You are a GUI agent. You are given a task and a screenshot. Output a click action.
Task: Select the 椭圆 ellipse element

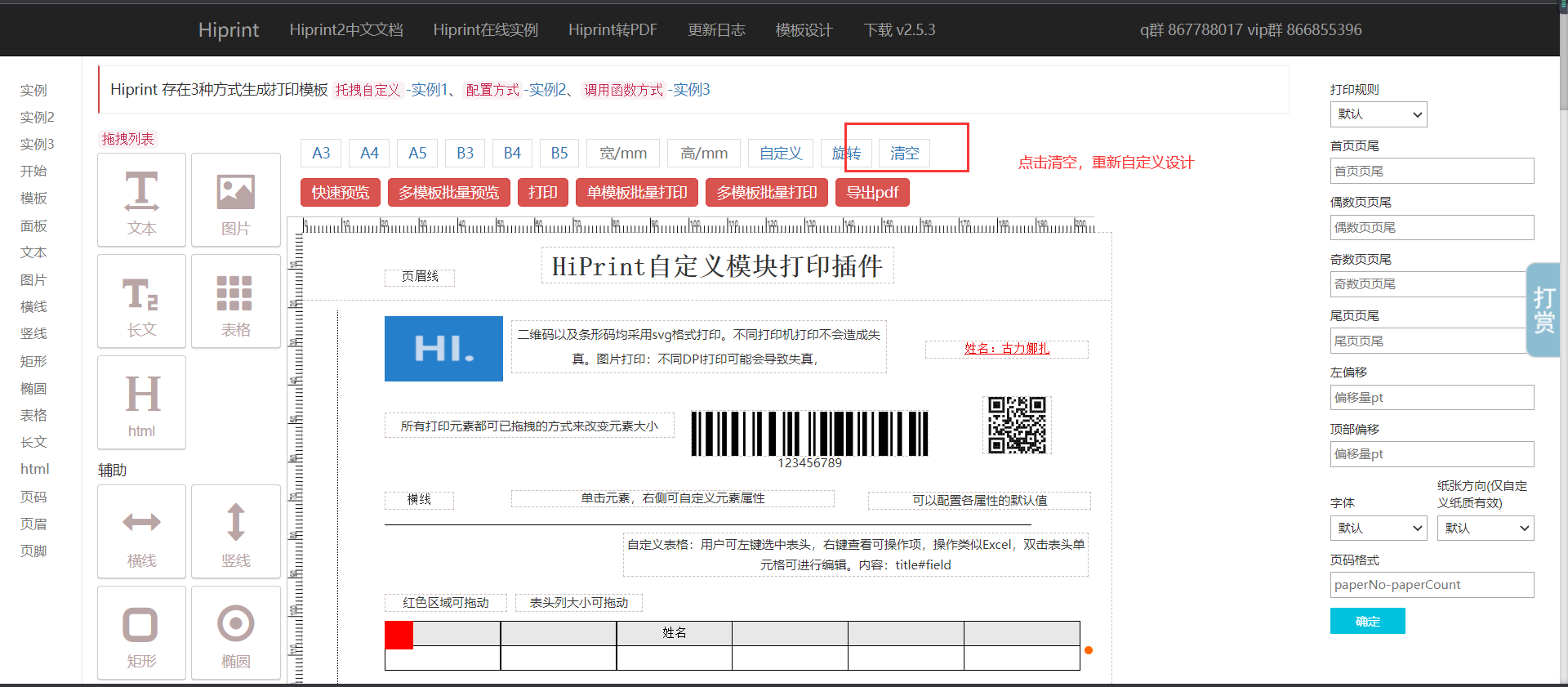pos(236,633)
